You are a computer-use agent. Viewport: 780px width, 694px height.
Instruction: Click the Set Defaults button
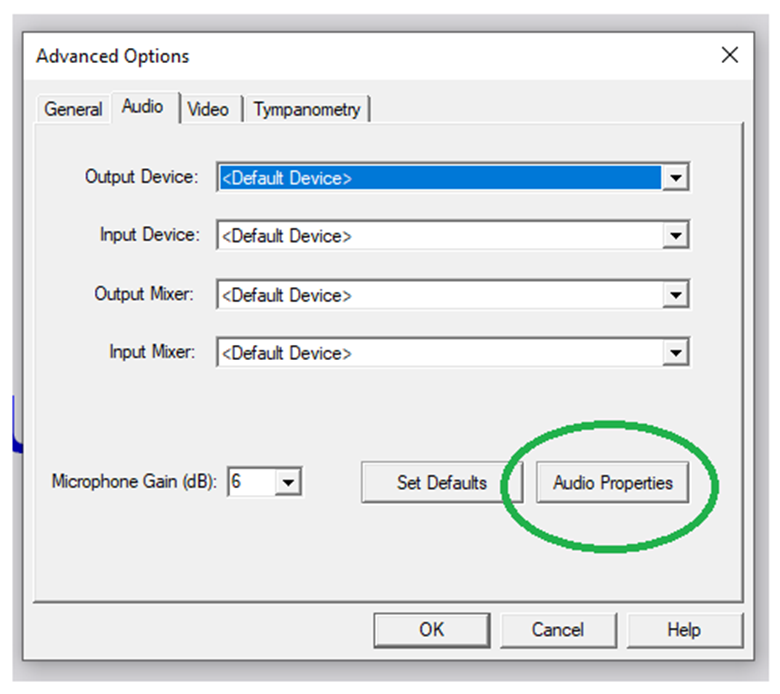(x=441, y=483)
